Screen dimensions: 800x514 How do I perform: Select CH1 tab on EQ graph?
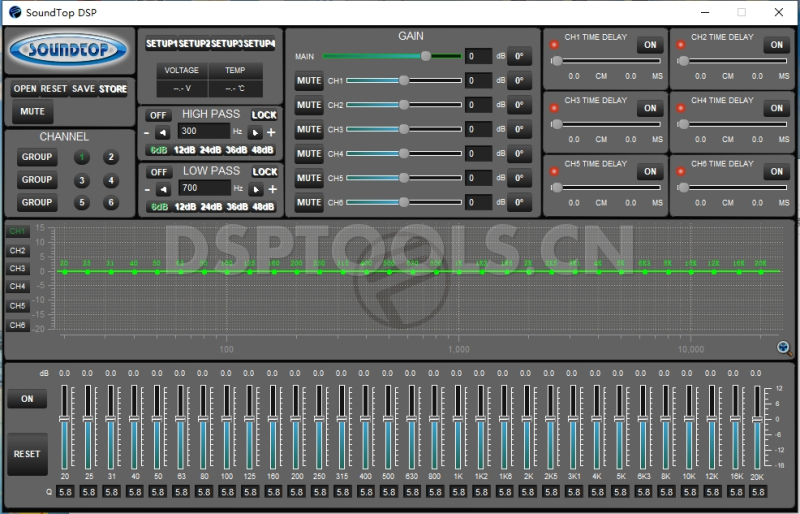17,231
